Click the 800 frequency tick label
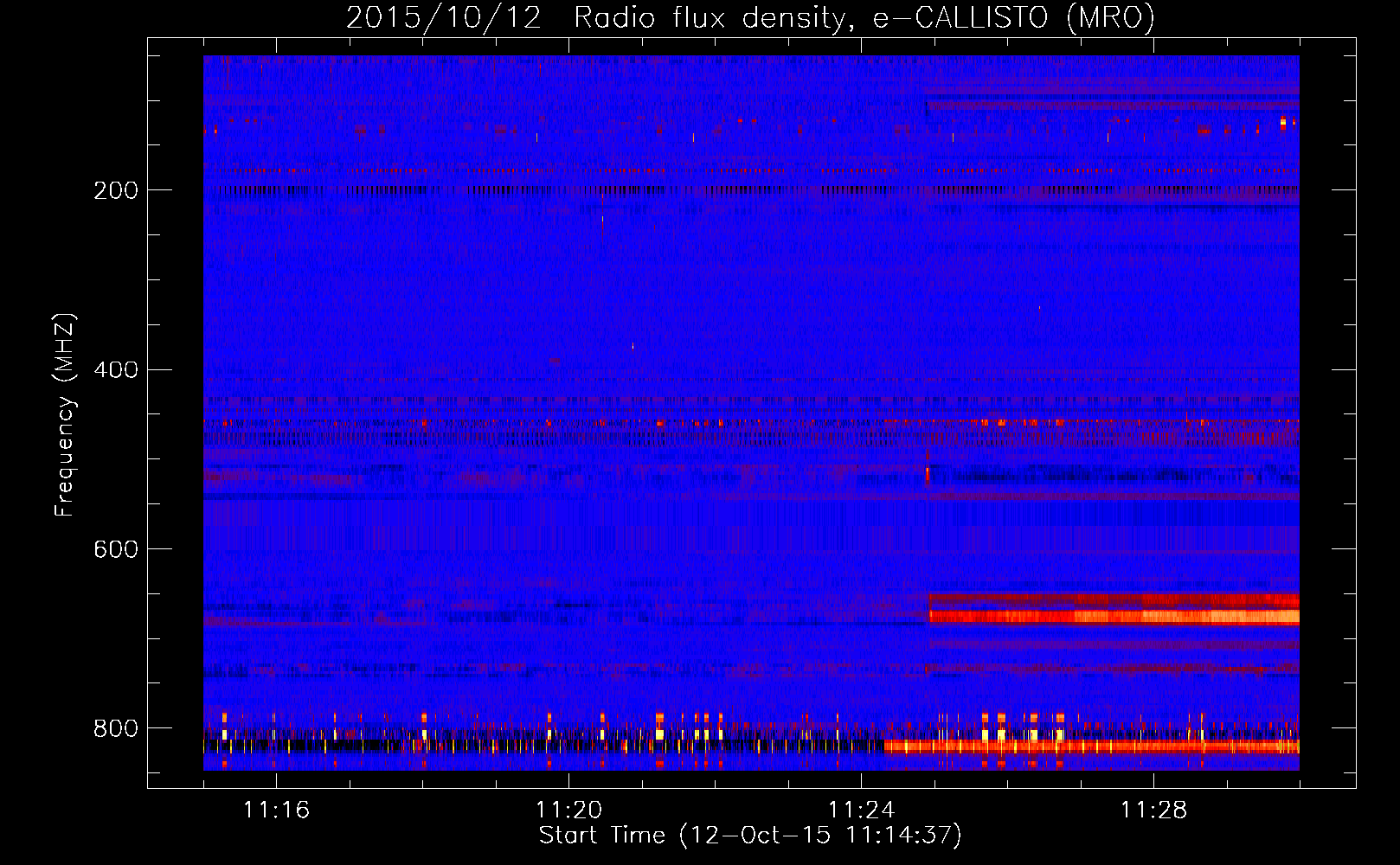This screenshot has height=865, width=1400. 116,728
